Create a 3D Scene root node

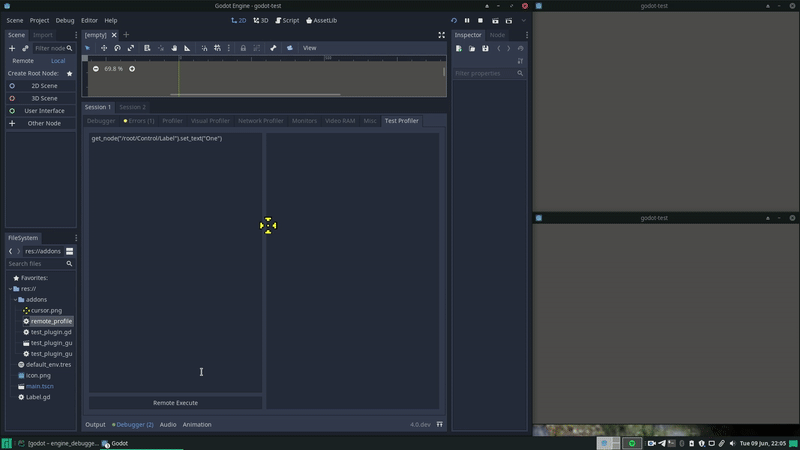[x=41, y=98]
